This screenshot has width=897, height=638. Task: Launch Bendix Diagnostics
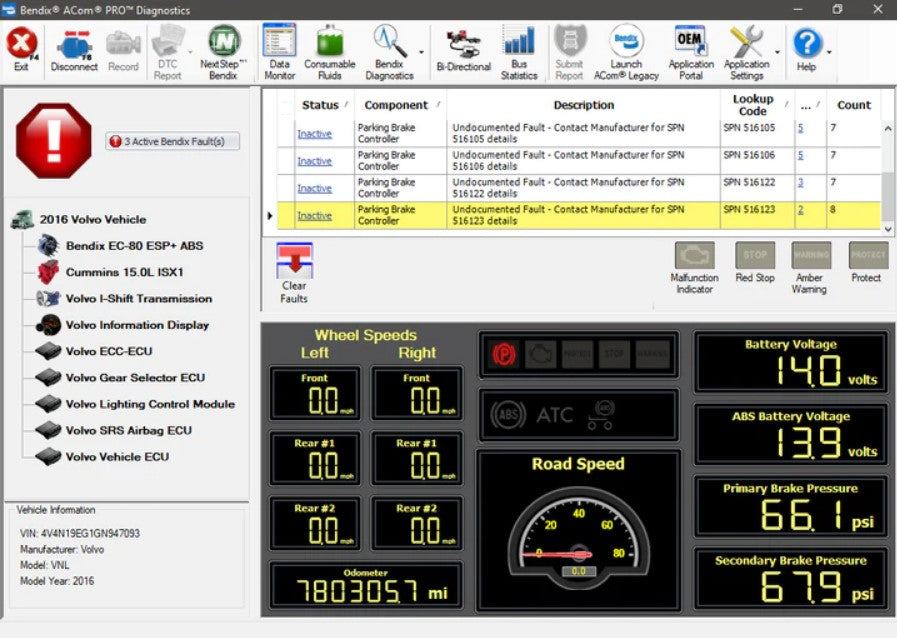[389, 48]
